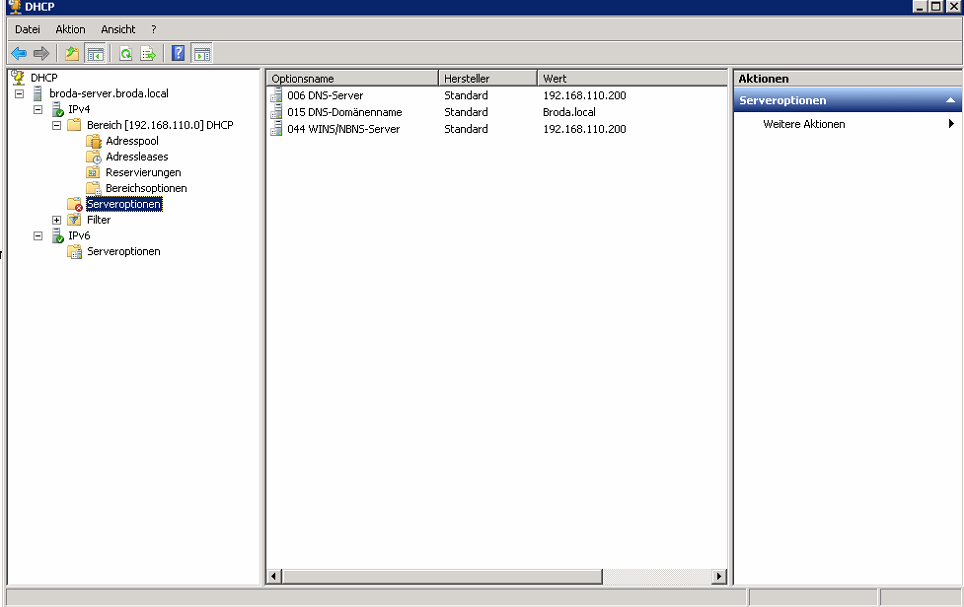
Task: Click the 015 DNS-Domänenname option icon
Action: pos(276,112)
